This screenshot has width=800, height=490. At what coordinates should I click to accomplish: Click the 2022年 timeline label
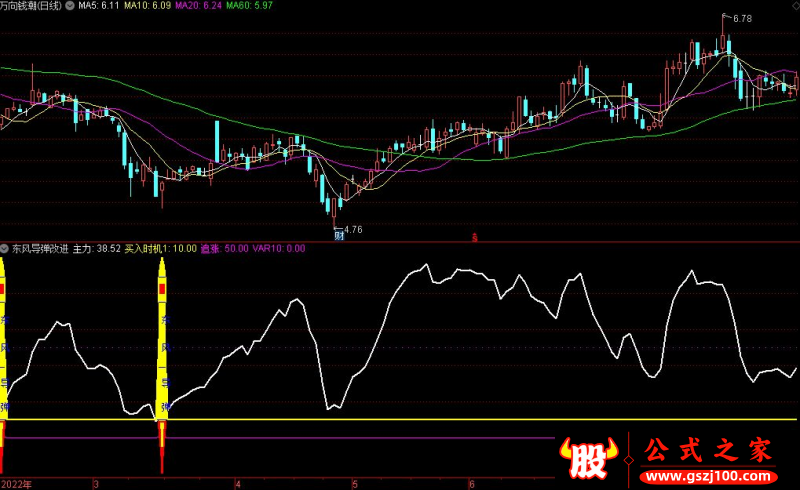tap(16, 484)
